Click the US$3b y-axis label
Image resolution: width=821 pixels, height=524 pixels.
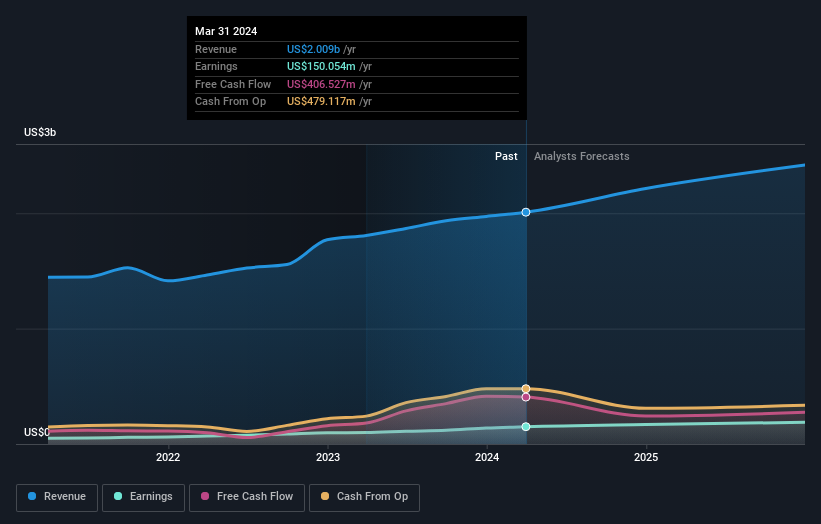(x=40, y=132)
